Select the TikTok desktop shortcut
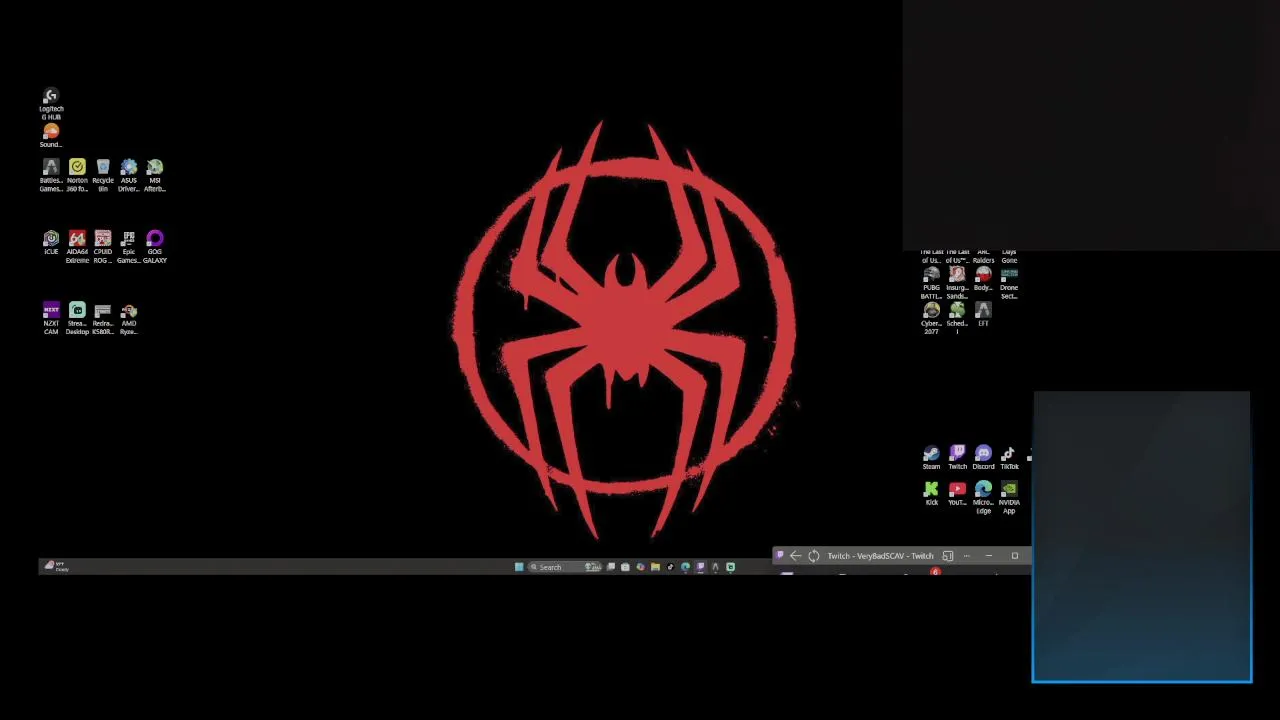The width and height of the screenshot is (1280, 720). pyautogui.click(x=1009, y=458)
